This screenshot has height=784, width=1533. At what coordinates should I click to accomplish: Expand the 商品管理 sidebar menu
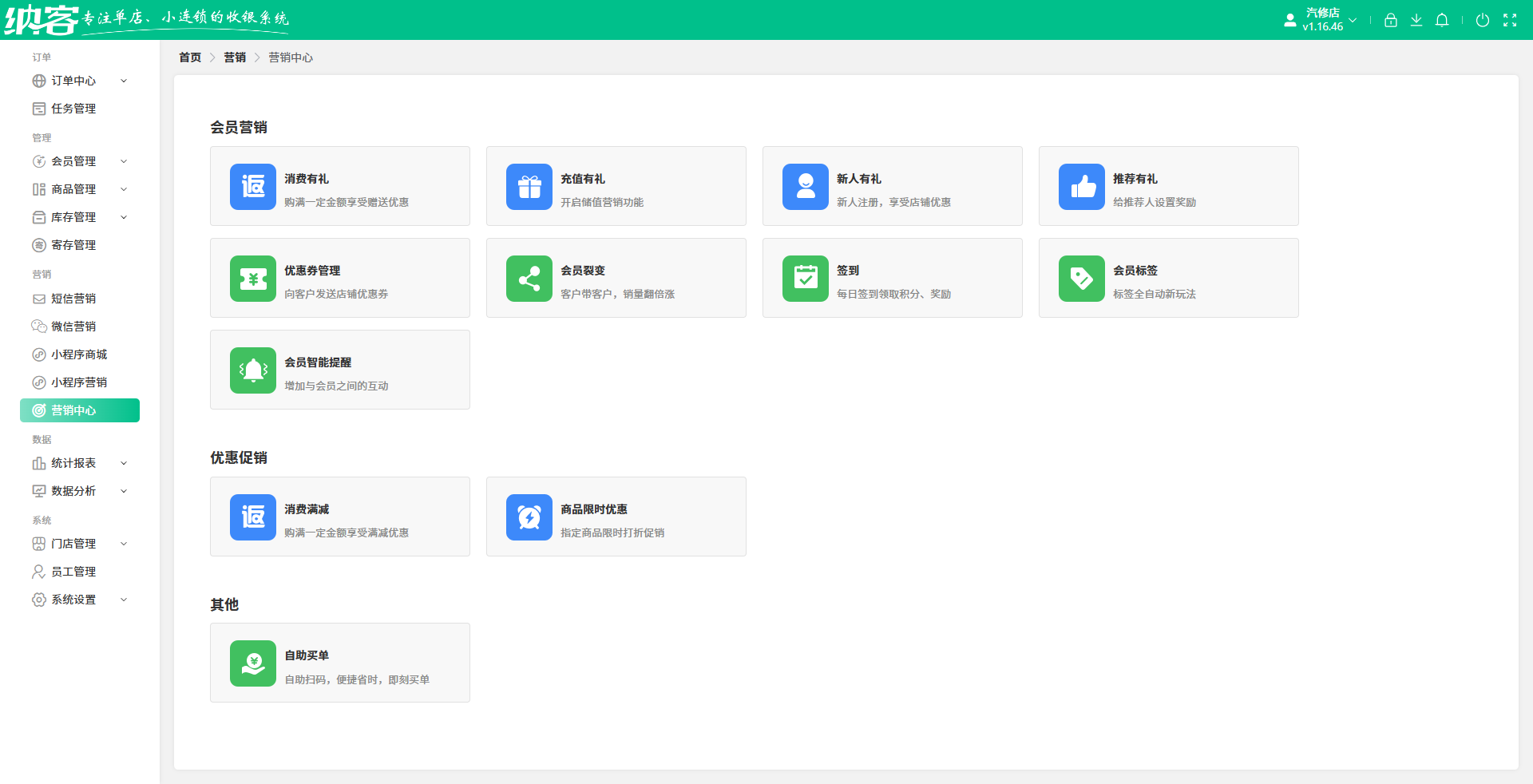(x=80, y=189)
